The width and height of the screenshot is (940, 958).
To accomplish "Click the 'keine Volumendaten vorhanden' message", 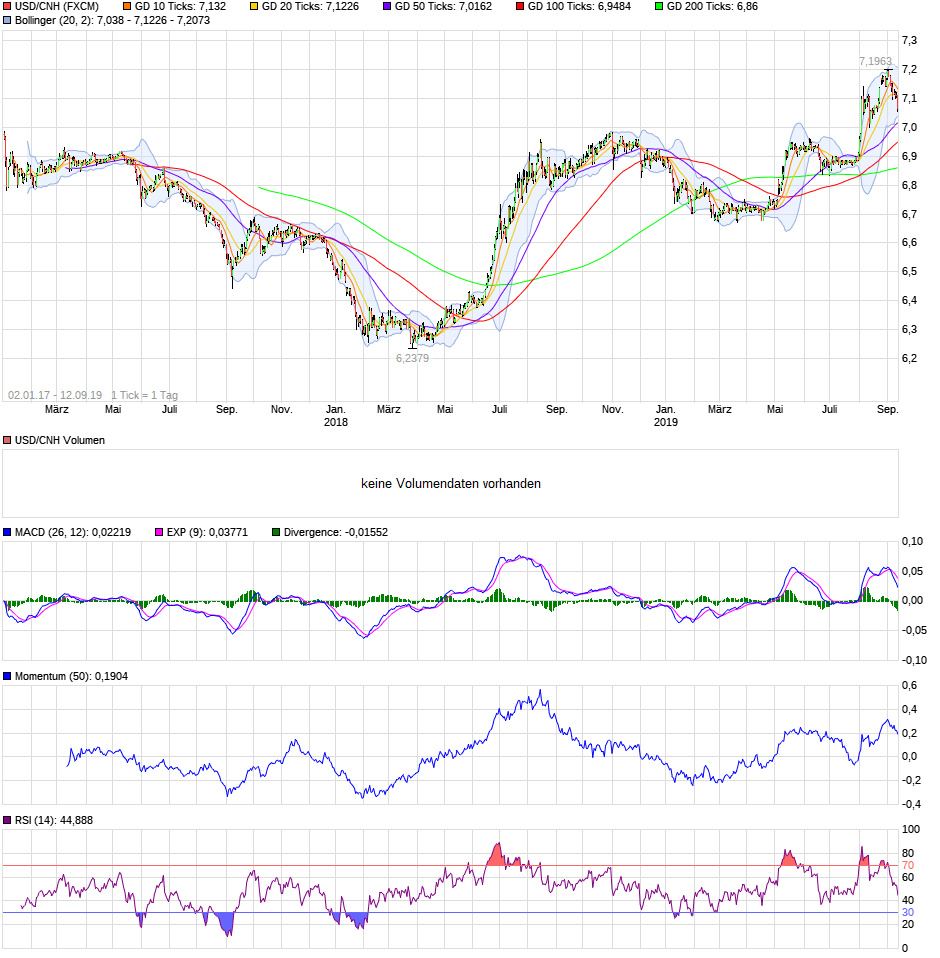I will pos(451,484).
